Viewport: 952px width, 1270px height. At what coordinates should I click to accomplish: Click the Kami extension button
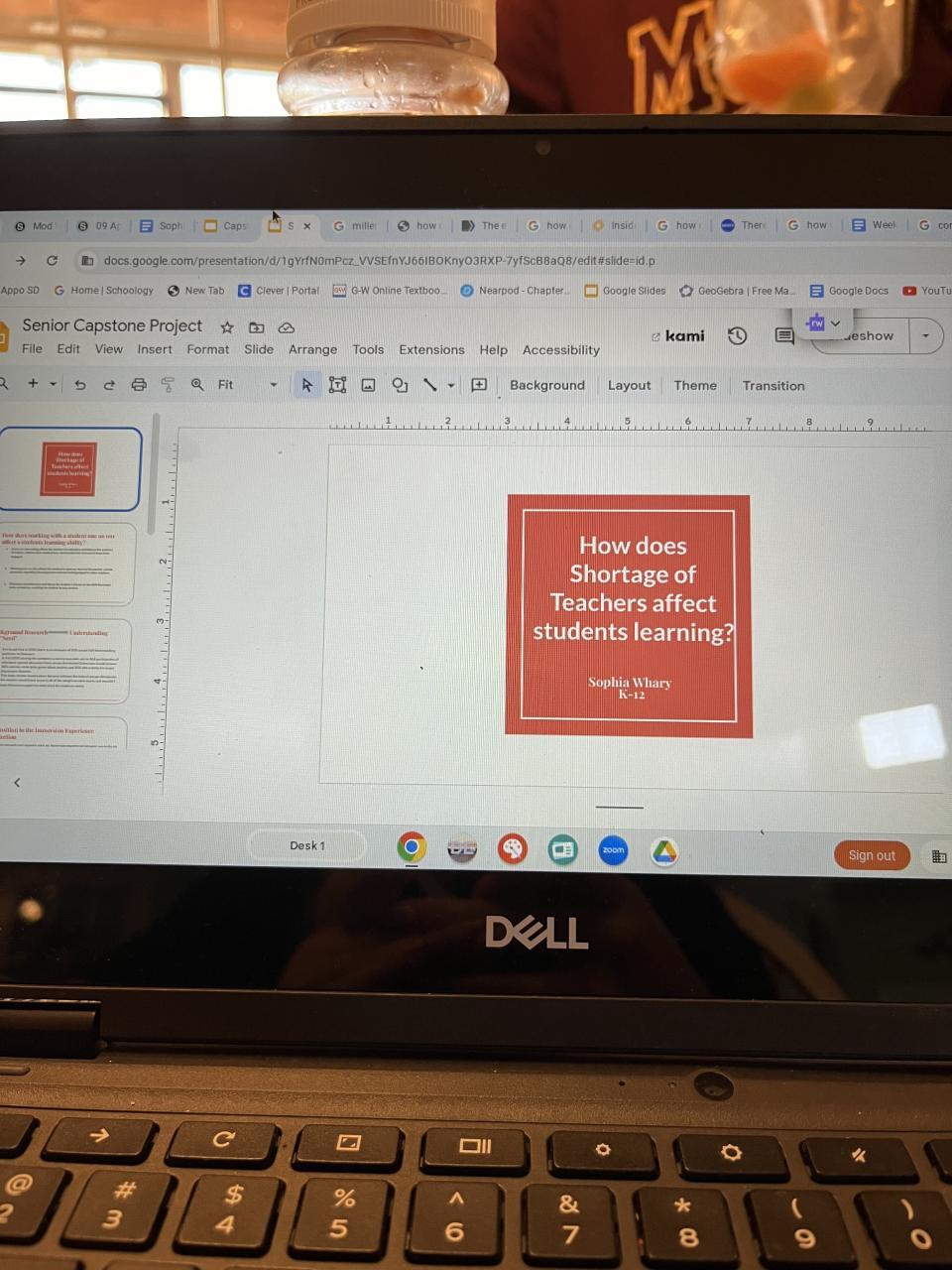(x=678, y=336)
